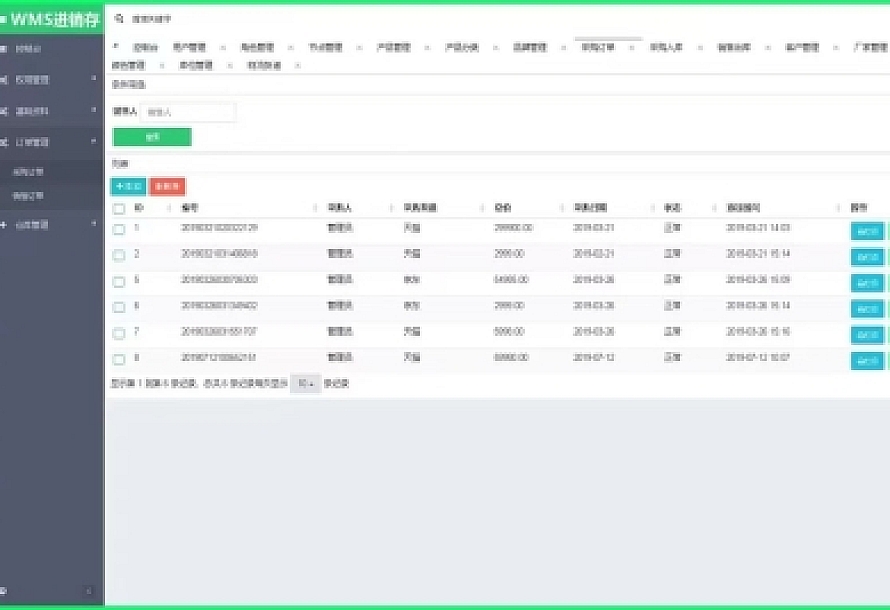Viewport: 890px width, 610px height.
Task: Expand the 权限管理 sidebar menu
Action: (50, 80)
